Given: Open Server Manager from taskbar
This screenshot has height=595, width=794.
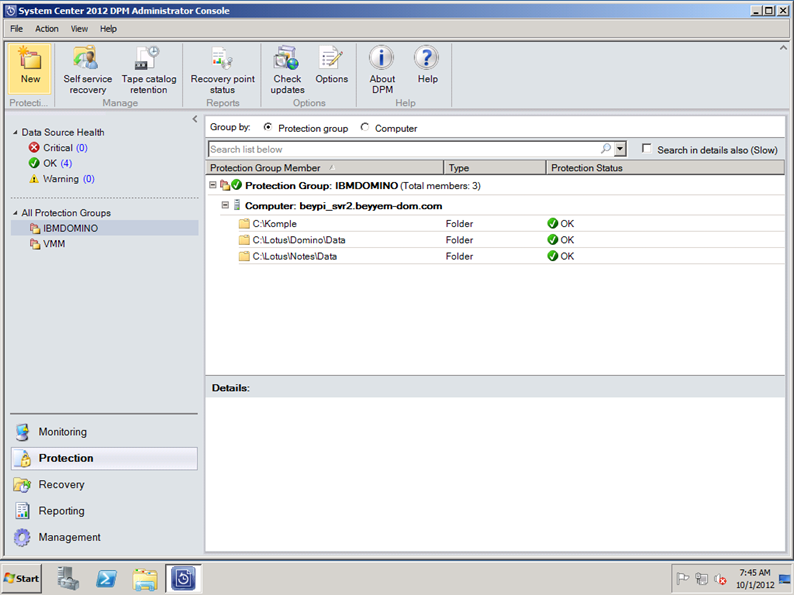Looking at the screenshot, I should point(68,578).
